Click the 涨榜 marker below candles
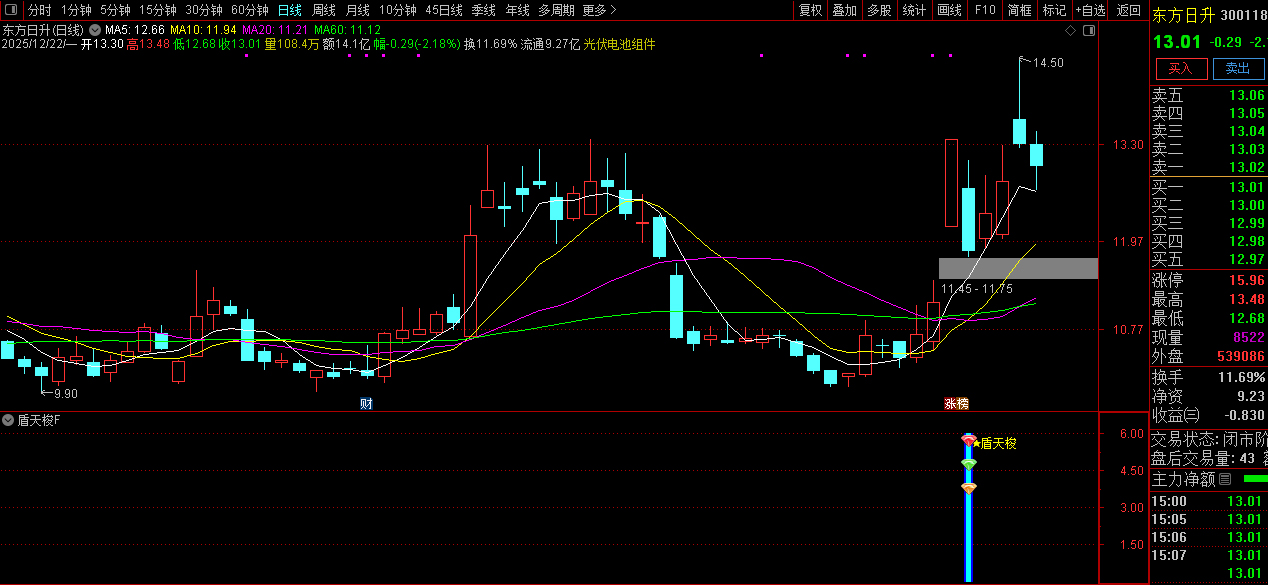The width and height of the screenshot is (1268, 585). [x=957, y=404]
